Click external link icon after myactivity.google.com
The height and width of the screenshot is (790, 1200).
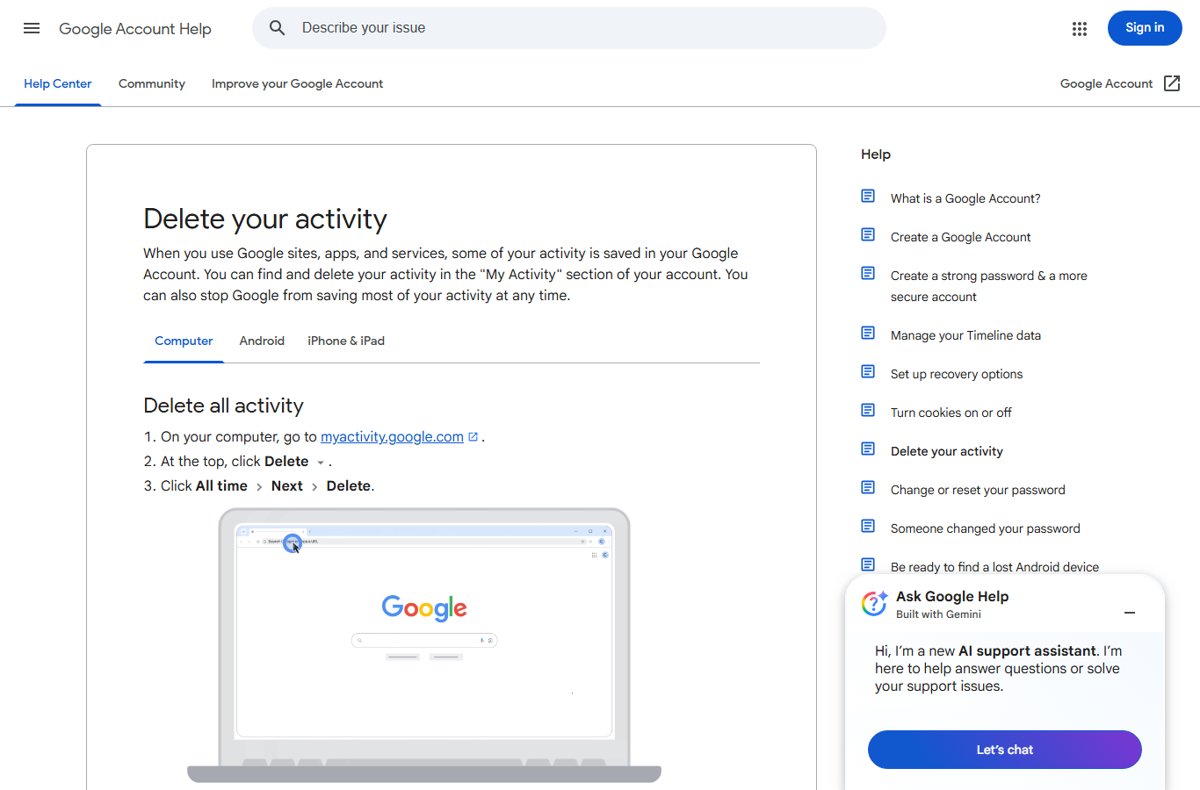click(x=473, y=437)
